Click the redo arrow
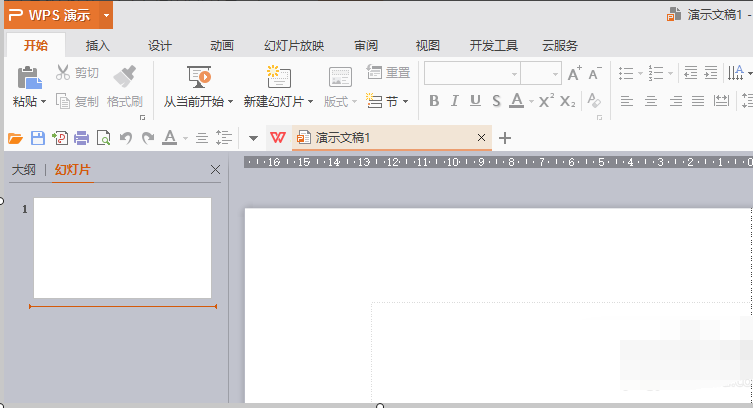 (148, 138)
